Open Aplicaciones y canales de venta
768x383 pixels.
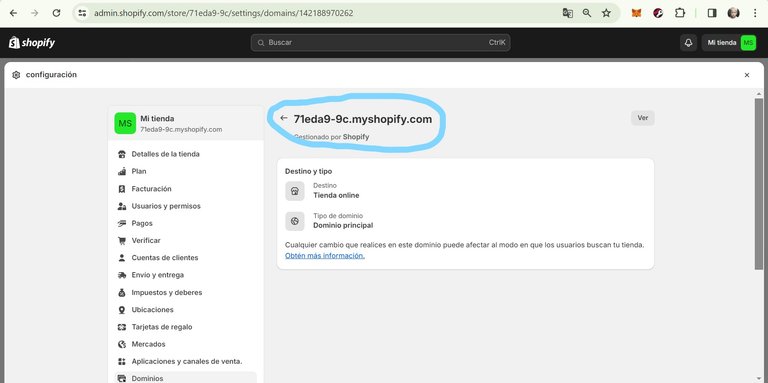186,361
